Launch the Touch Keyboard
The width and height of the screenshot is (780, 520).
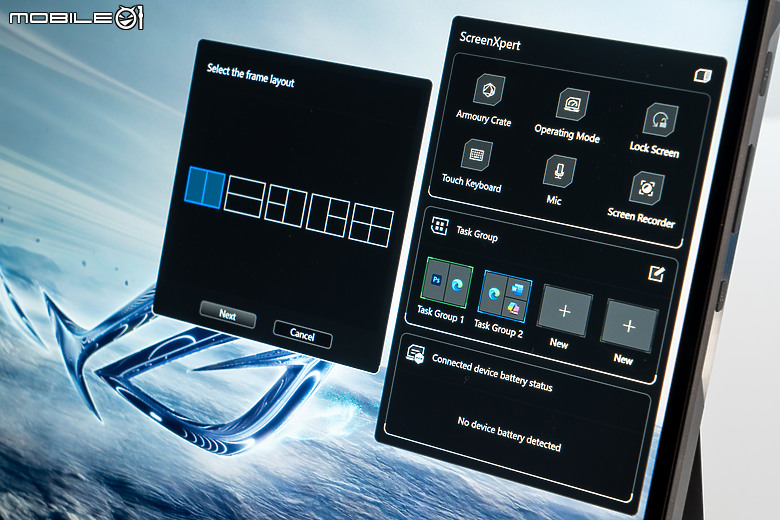477,155
